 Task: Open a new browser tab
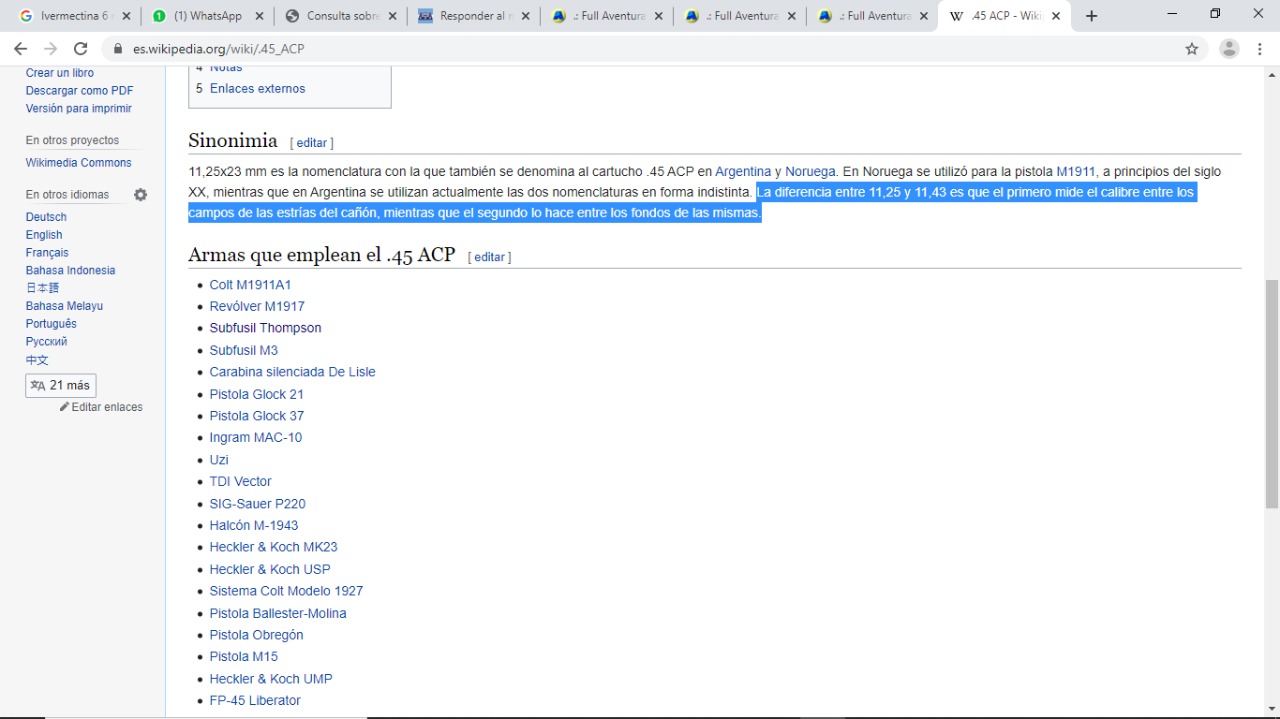(1091, 16)
